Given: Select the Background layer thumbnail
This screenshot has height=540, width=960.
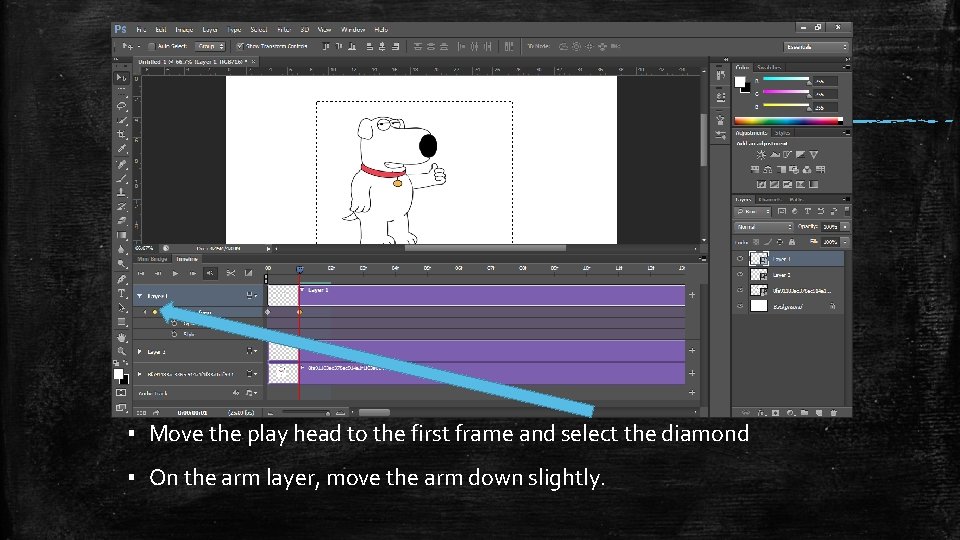Looking at the screenshot, I should (x=759, y=306).
